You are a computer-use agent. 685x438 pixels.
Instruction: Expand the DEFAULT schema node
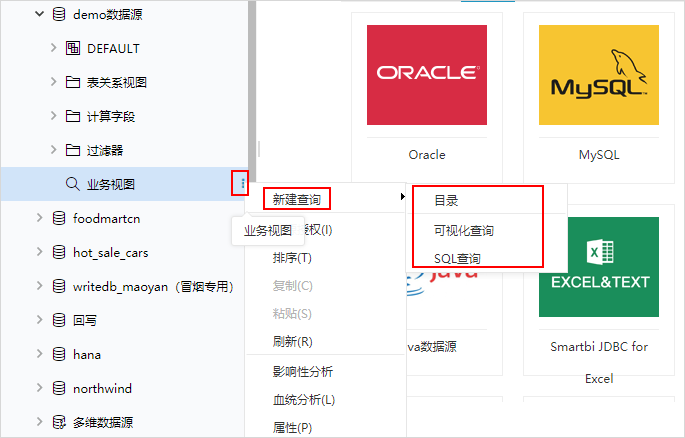pos(53,48)
